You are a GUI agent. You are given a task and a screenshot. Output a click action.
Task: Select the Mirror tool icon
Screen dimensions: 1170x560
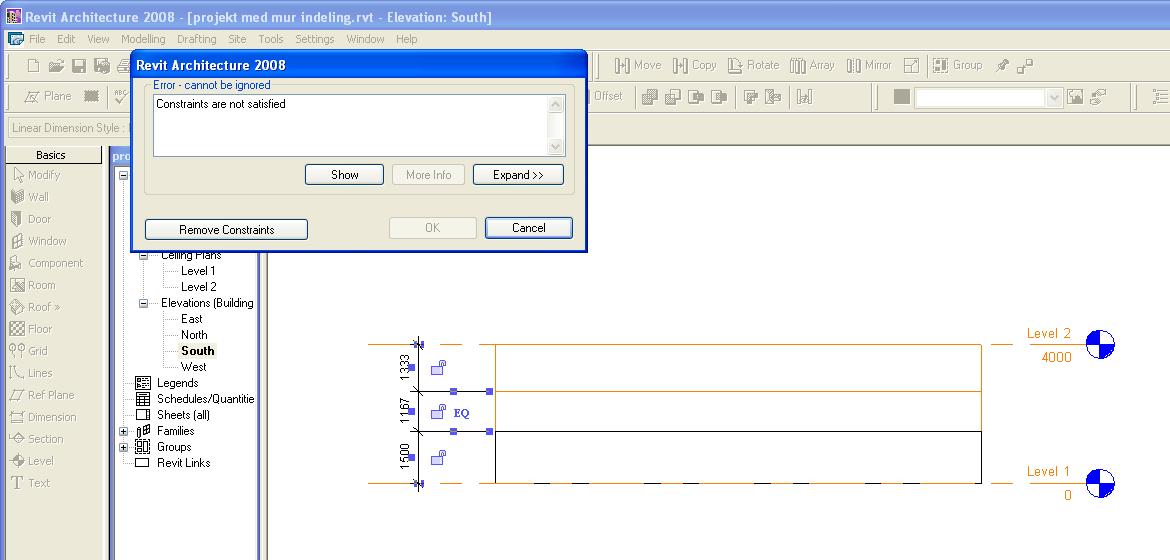tap(854, 66)
